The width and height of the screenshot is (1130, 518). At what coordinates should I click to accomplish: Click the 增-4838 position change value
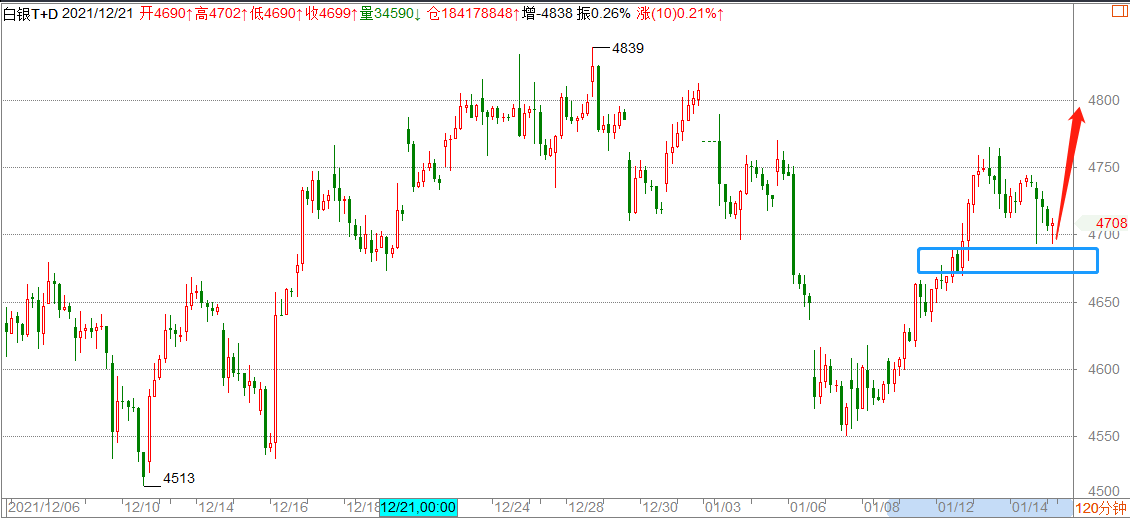click(548, 13)
